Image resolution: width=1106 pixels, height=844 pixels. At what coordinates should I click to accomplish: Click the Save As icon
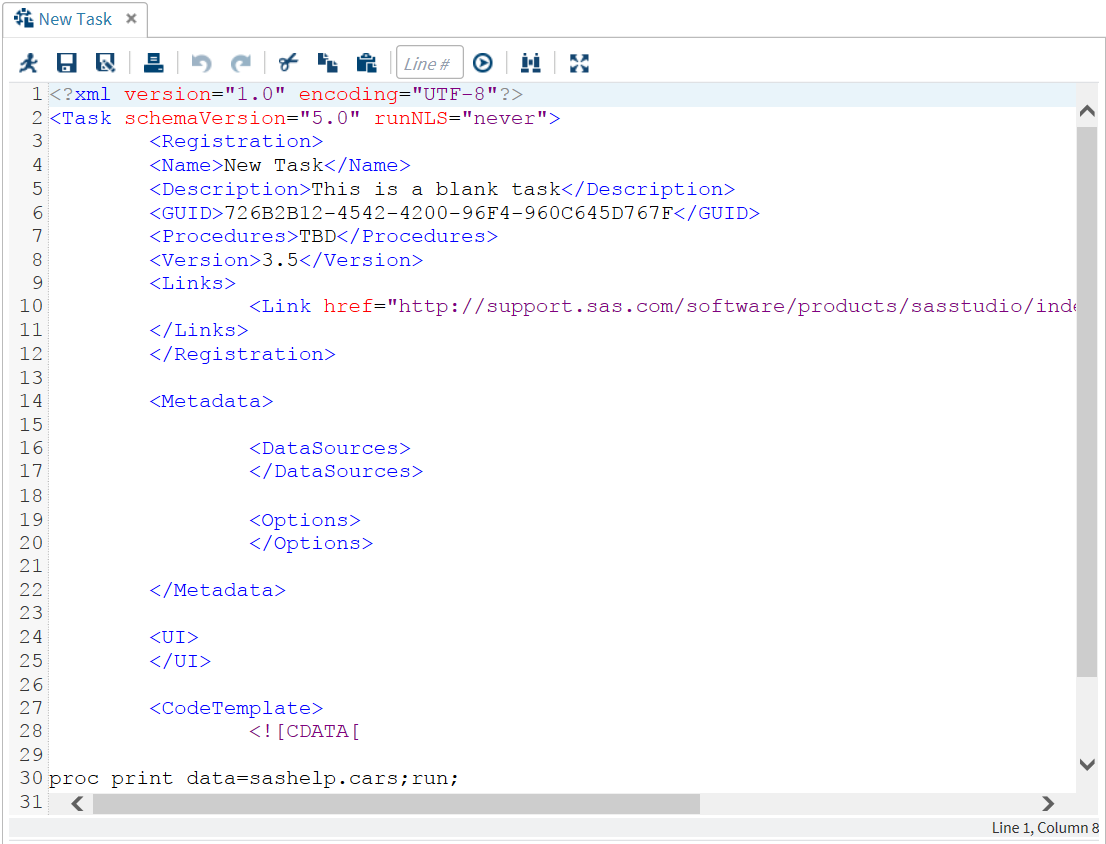tap(105, 63)
